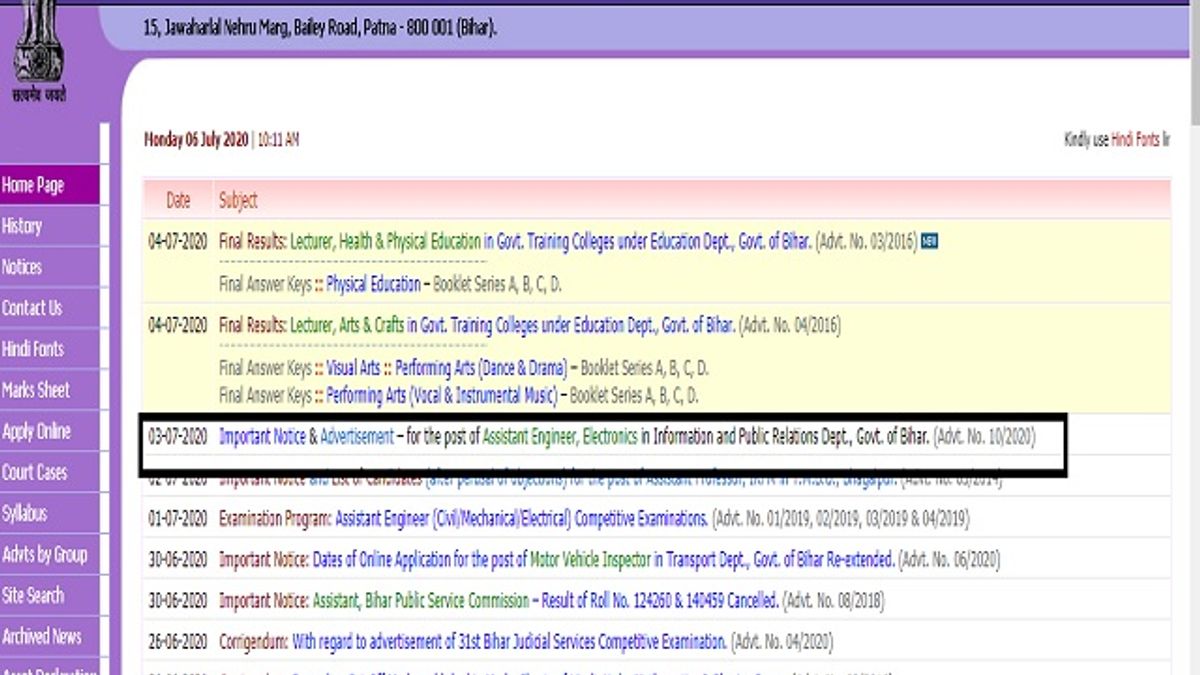This screenshot has width=1200, height=675.
Task: Click the Patna address text in header
Action: [x=320, y=28]
